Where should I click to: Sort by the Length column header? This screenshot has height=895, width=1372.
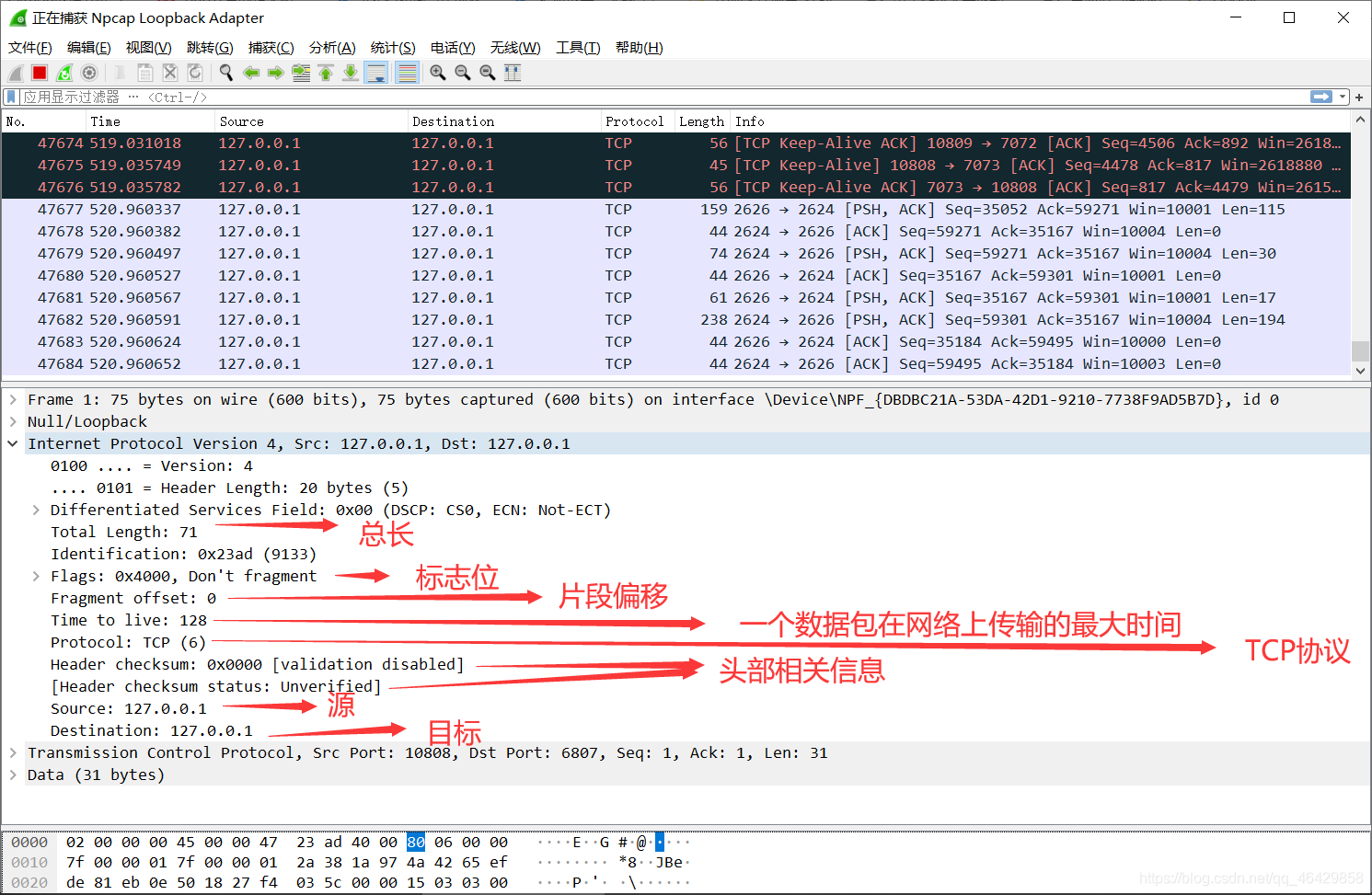pos(702,121)
